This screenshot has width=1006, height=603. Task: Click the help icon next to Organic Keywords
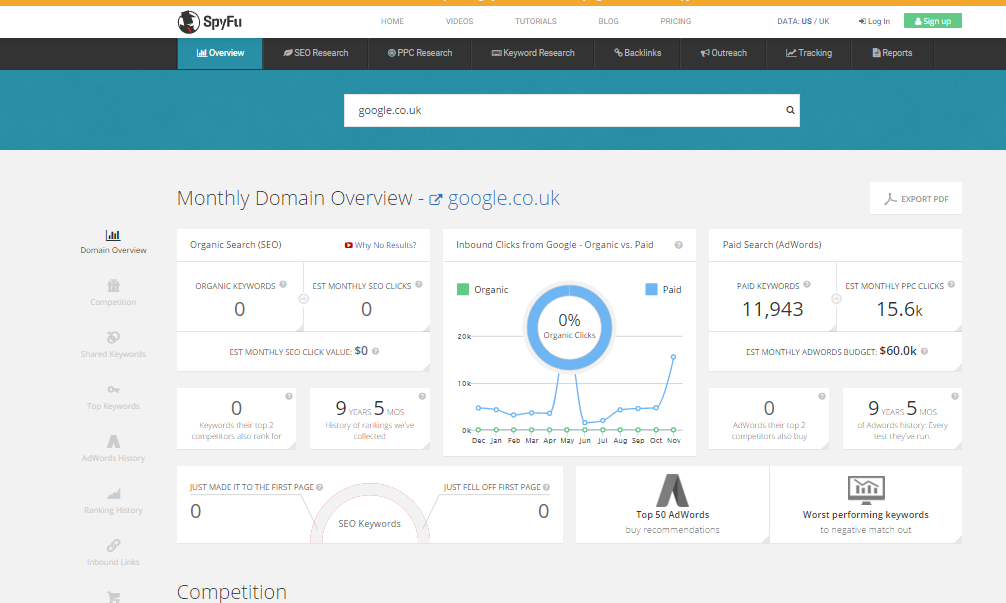click(x=283, y=285)
